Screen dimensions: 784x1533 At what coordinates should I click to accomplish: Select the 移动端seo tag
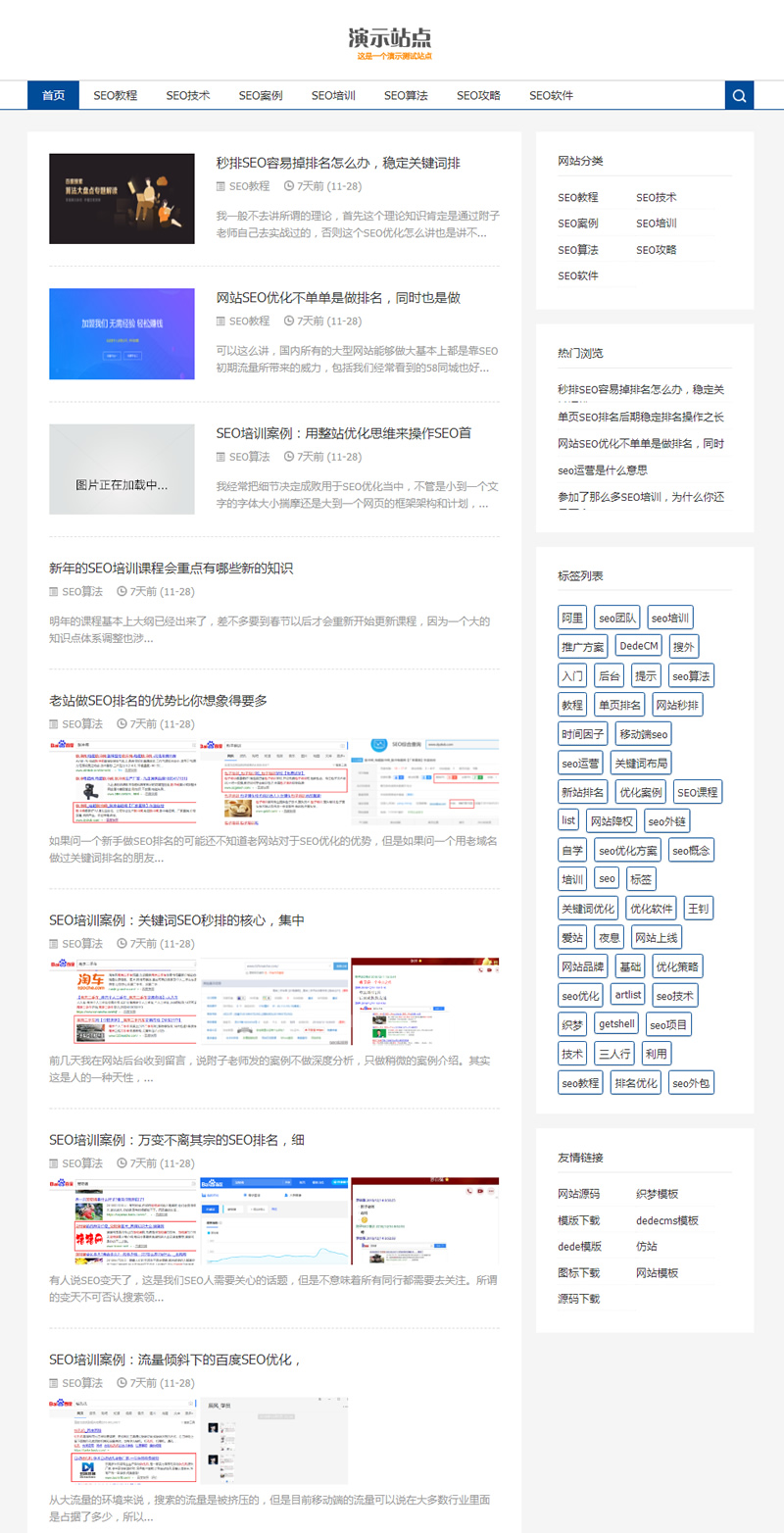pyautogui.click(x=643, y=733)
